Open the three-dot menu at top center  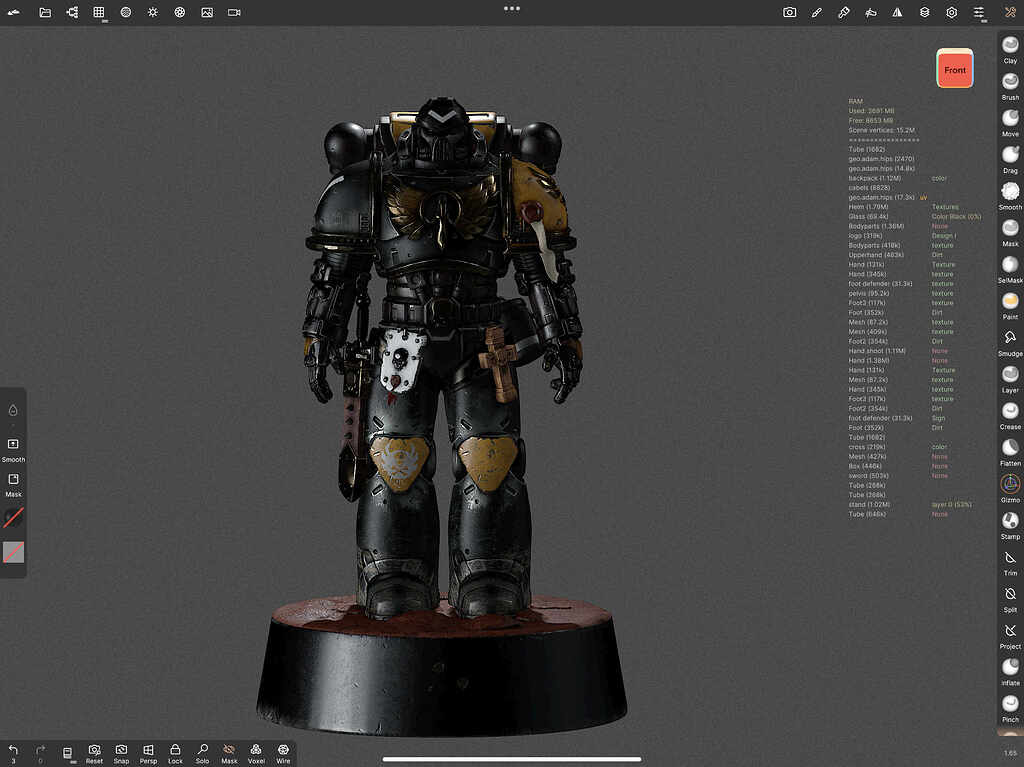click(x=512, y=8)
